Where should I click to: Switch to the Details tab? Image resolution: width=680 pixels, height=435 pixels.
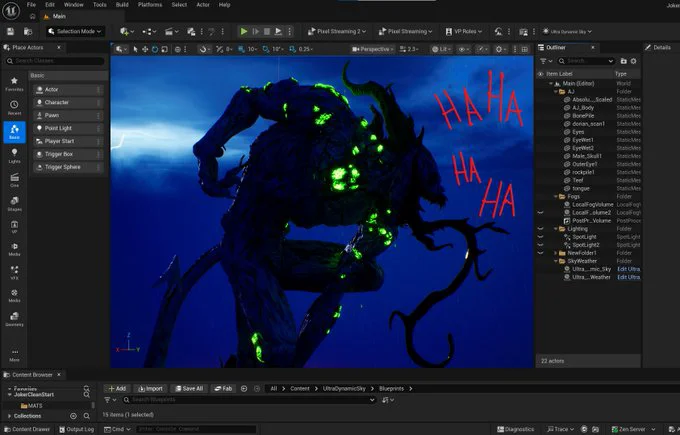657,47
